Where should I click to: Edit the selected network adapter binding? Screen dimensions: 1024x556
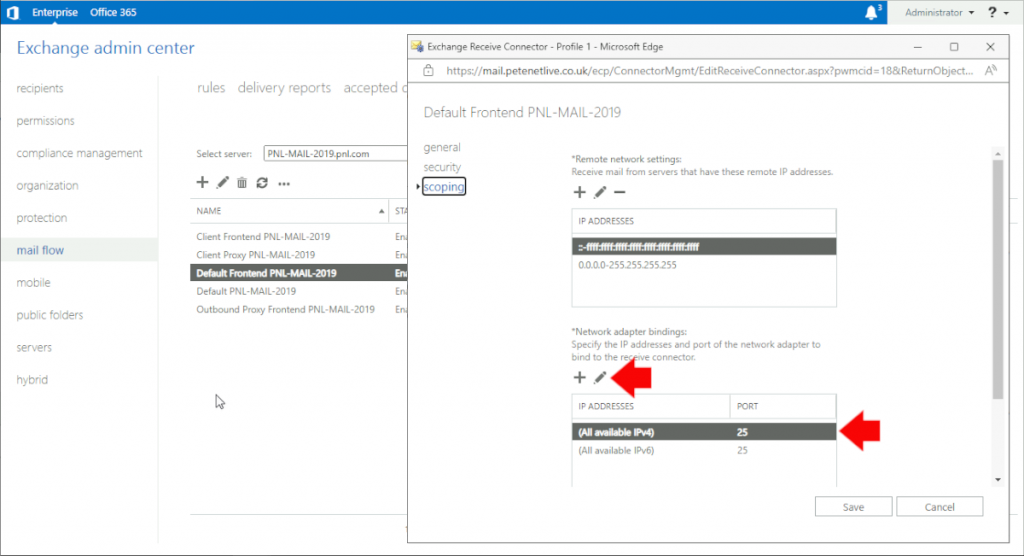coord(600,378)
